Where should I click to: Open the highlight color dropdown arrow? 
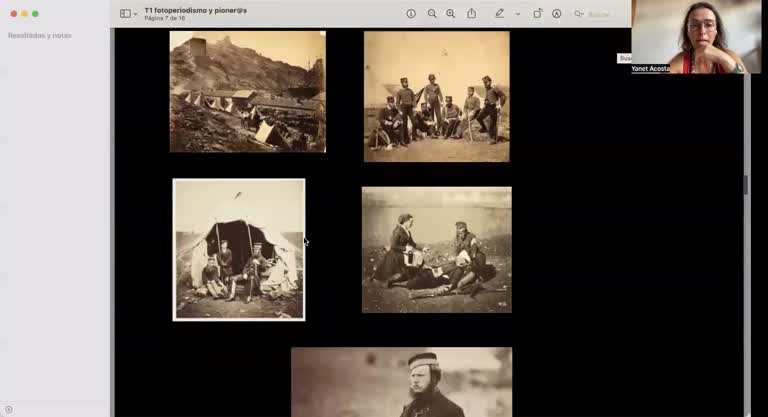click(517, 14)
